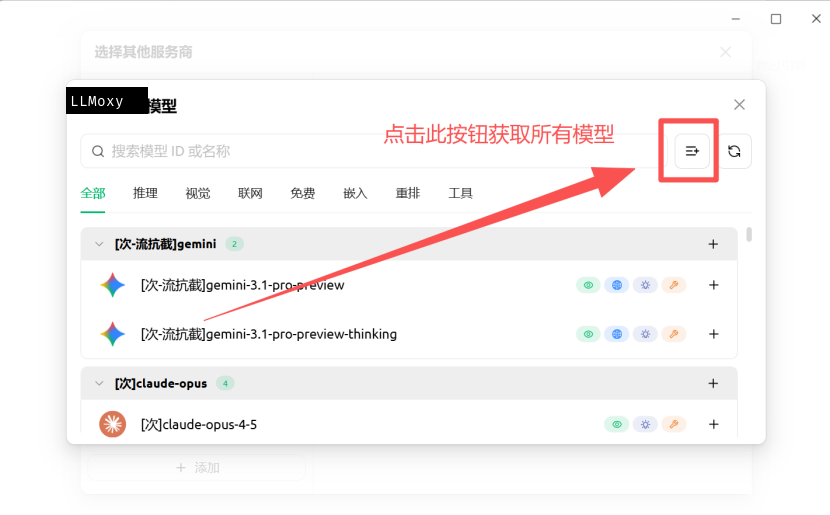Add entire claude-opus group with plus icon
830x515 pixels.
coord(713,383)
